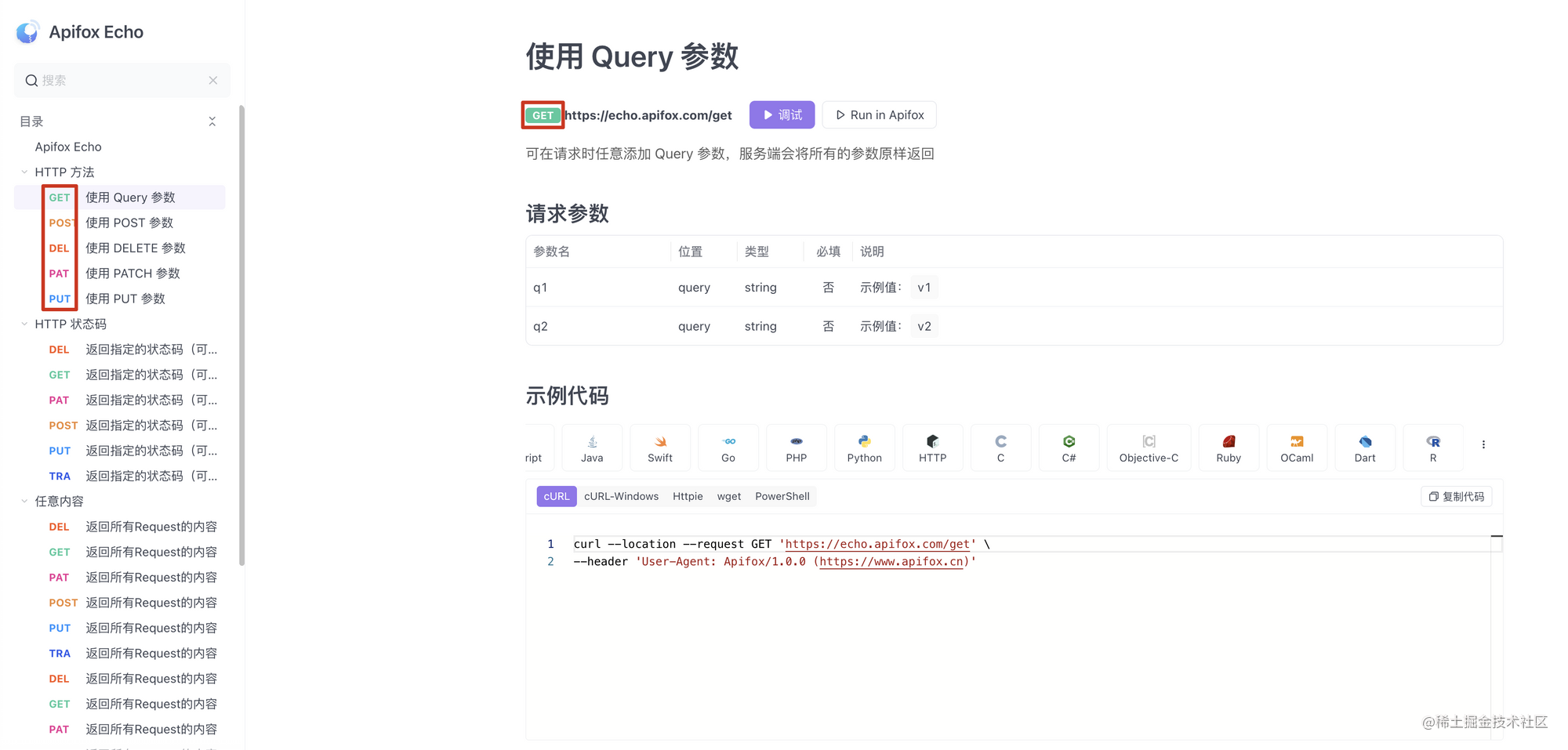Collapse the HTTP 方法 section

24,172
